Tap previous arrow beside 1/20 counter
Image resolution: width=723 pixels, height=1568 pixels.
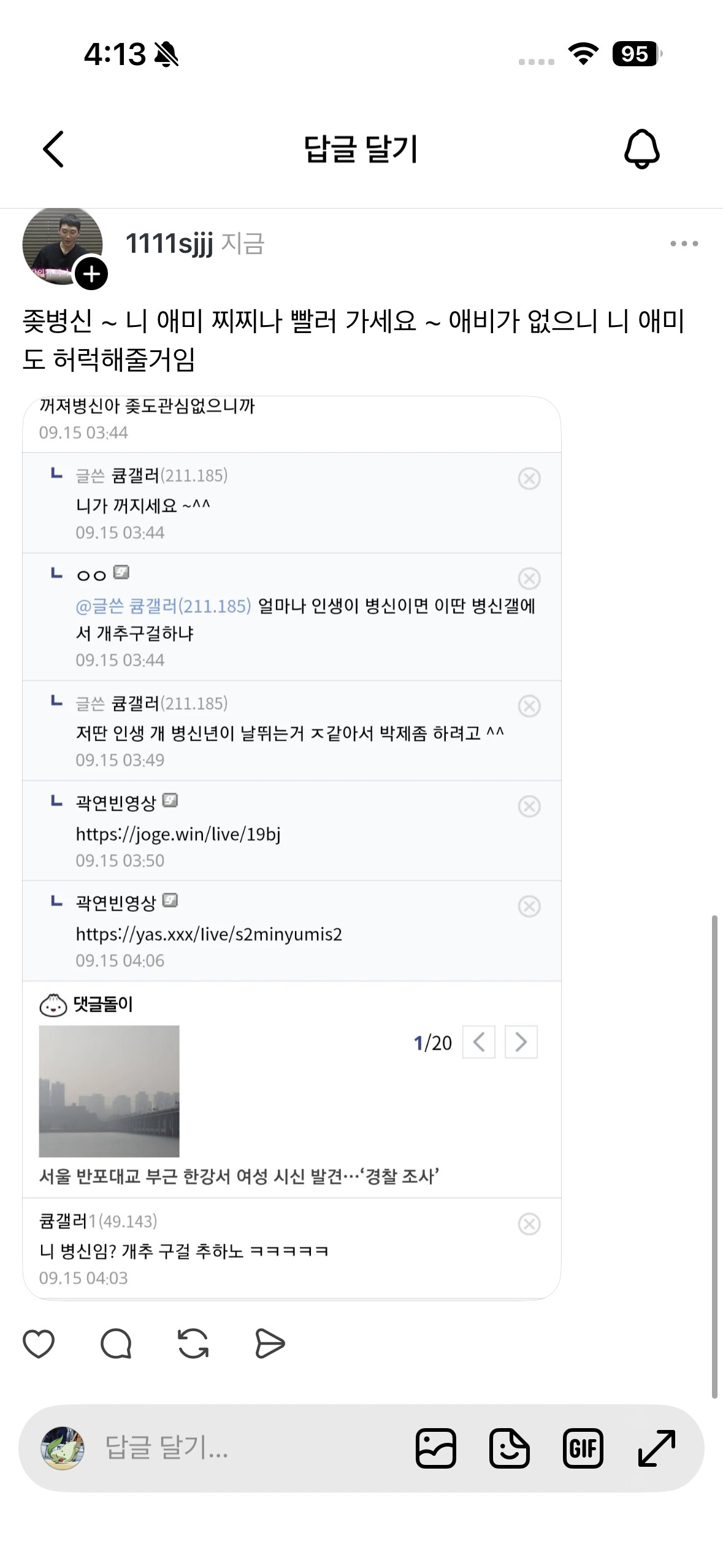pos(479,1042)
